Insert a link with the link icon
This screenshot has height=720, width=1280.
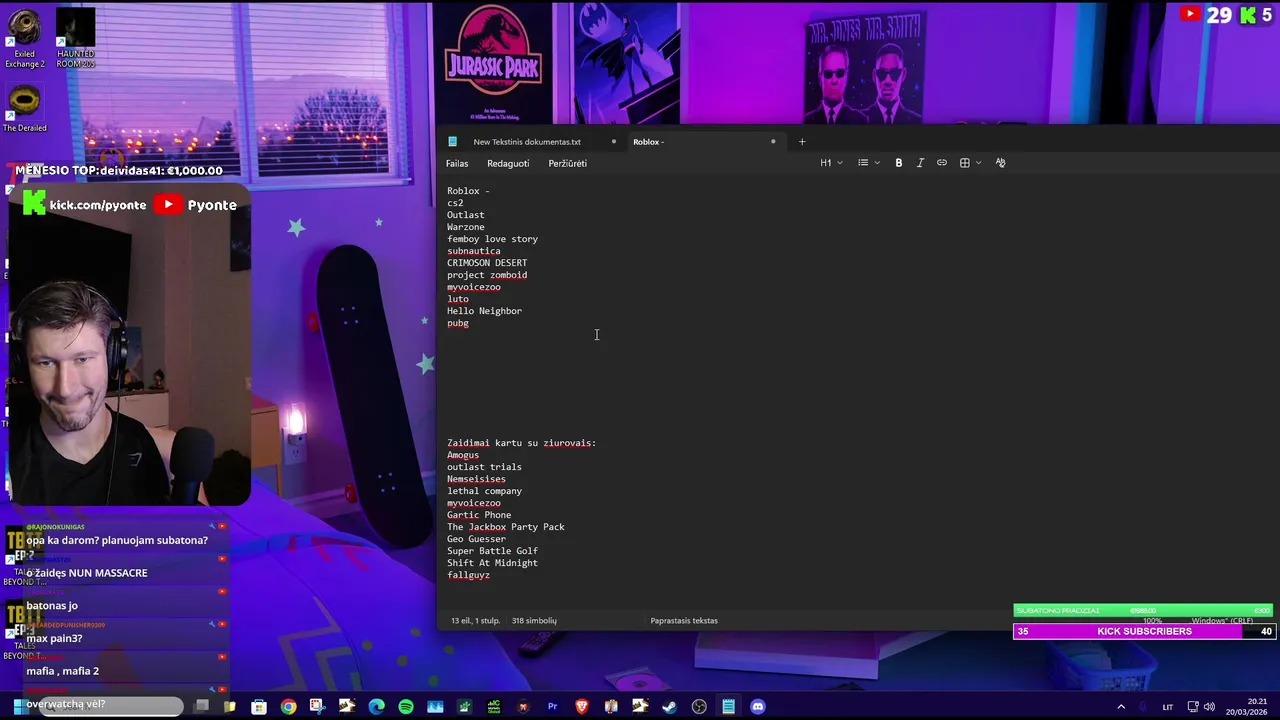click(x=941, y=163)
